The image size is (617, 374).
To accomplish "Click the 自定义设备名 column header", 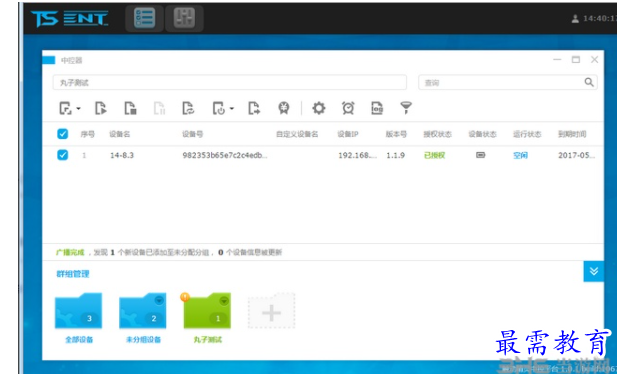I will tap(297, 134).
